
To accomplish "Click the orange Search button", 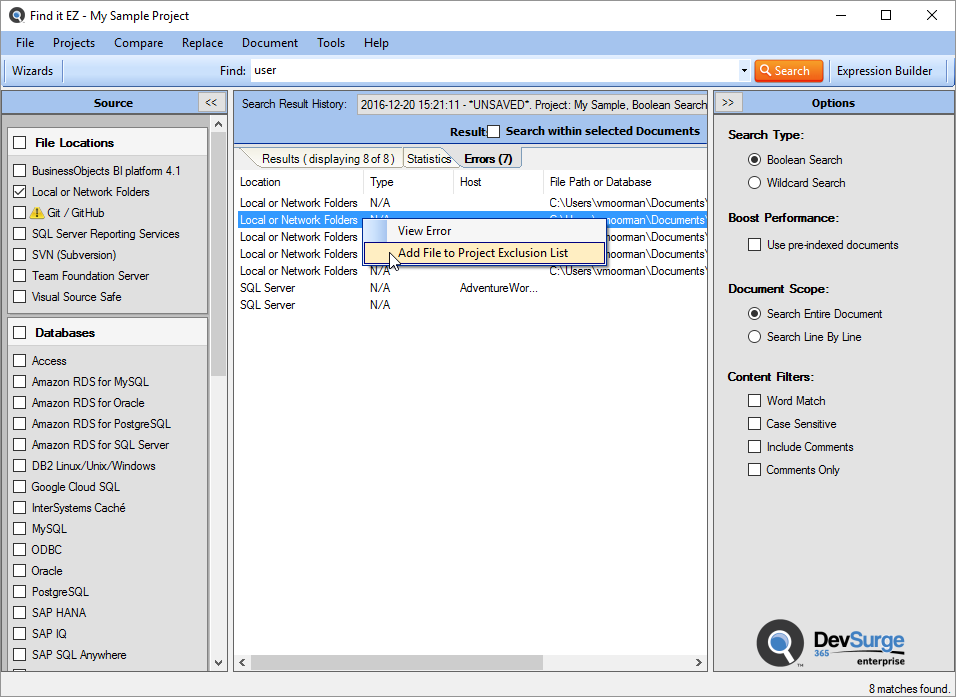I will coord(788,71).
